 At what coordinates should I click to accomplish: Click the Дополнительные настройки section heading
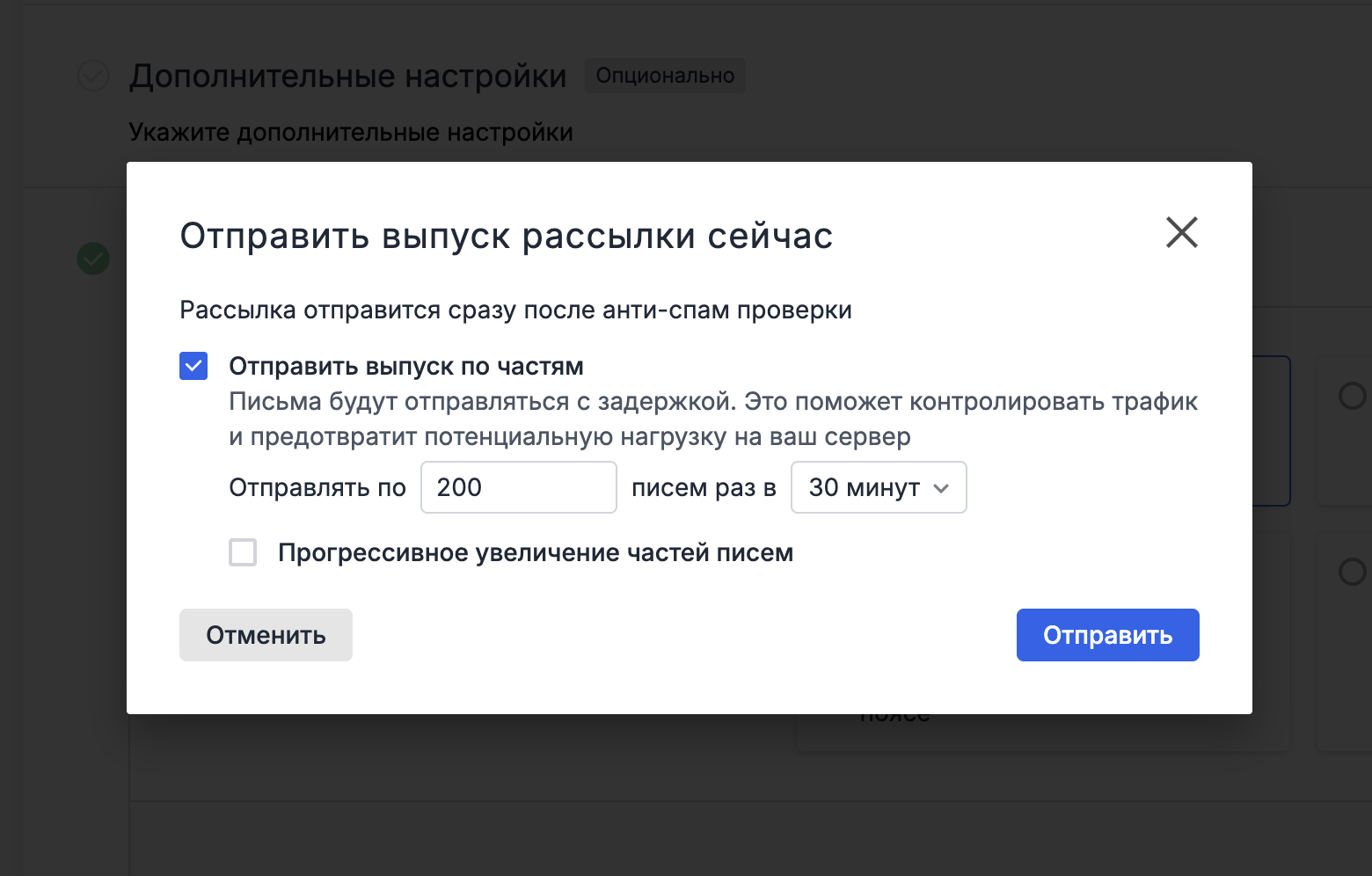coord(347,77)
